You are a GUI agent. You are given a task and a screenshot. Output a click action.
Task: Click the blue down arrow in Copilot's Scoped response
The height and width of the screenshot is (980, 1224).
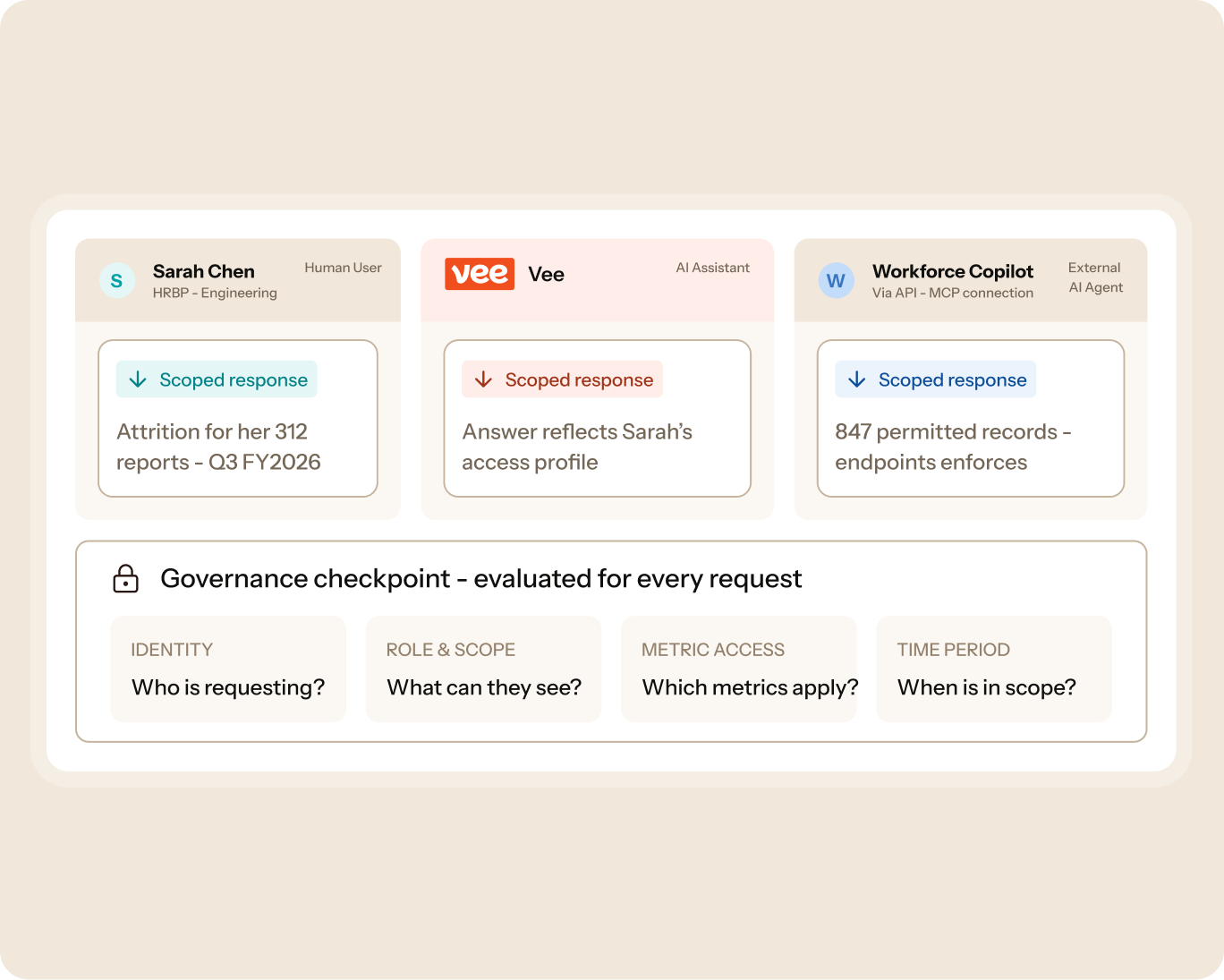coord(856,379)
